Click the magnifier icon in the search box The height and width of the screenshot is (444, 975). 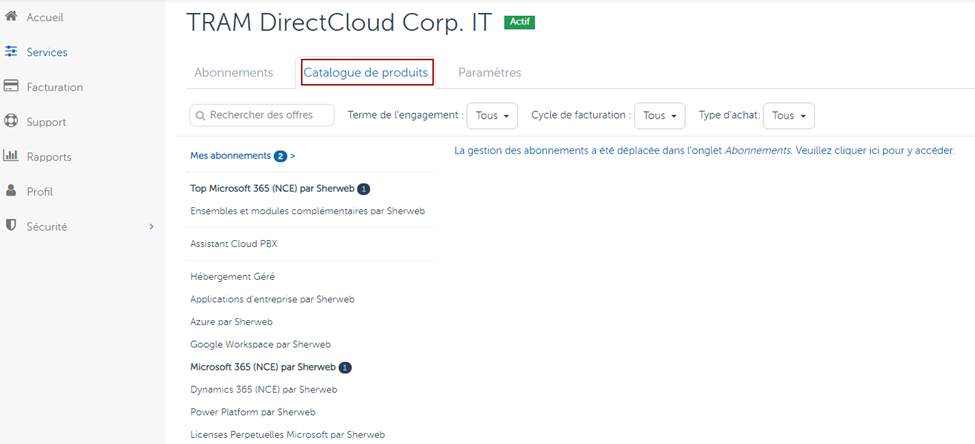(201, 116)
